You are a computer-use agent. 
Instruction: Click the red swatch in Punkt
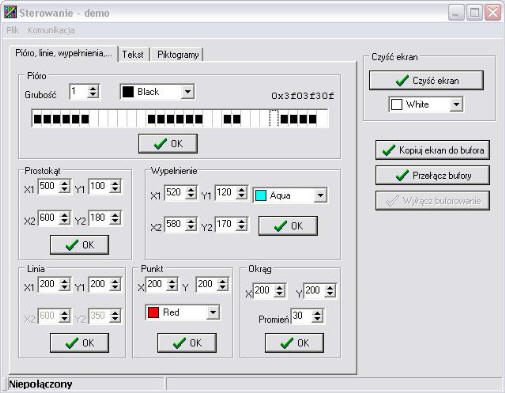point(153,312)
